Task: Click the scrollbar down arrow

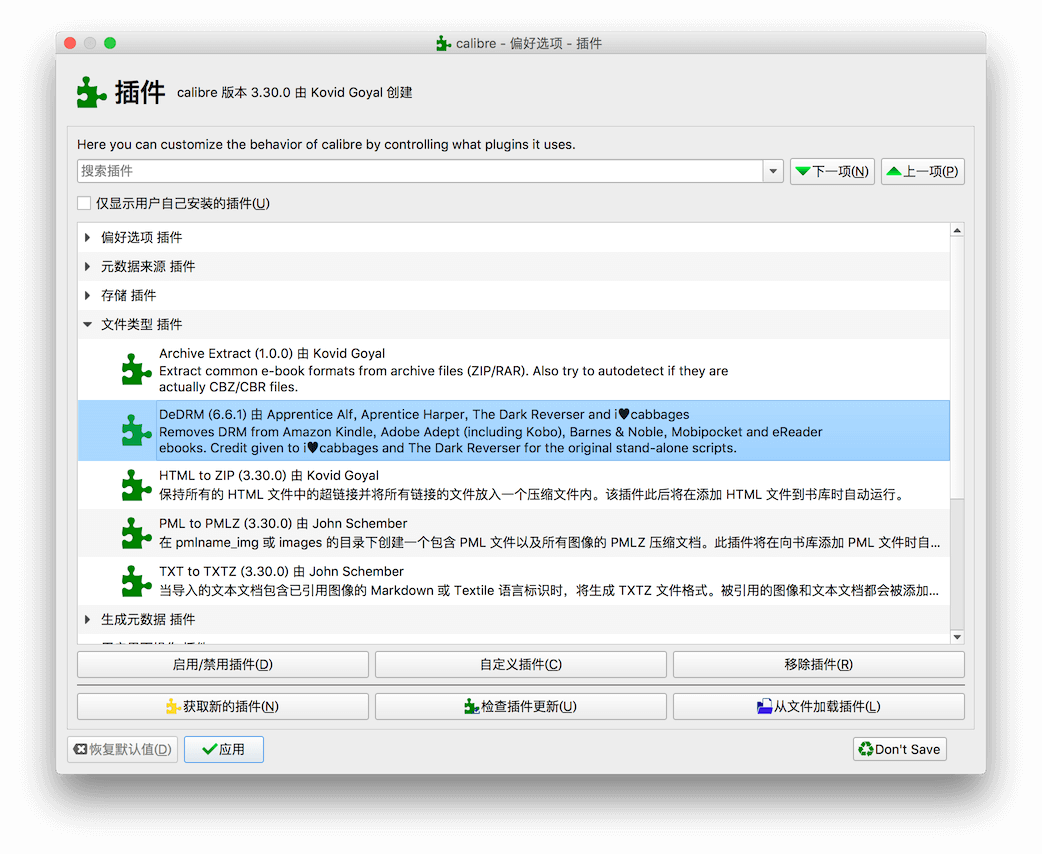Action: pyautogui.click(x=957, y=637)
